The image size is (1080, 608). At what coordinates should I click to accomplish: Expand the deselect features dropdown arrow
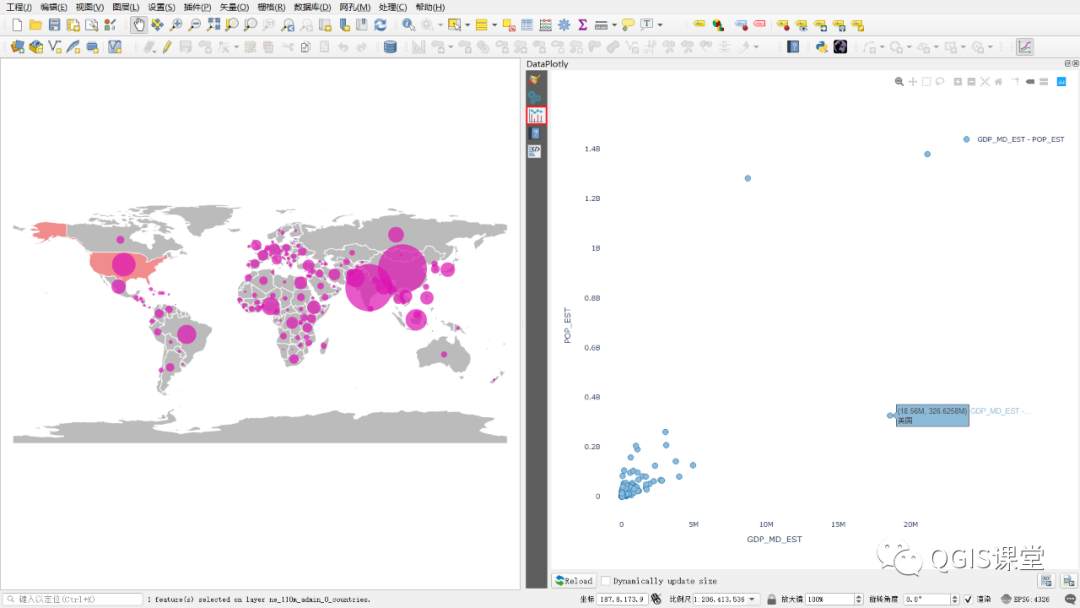[x=495, y=25]
